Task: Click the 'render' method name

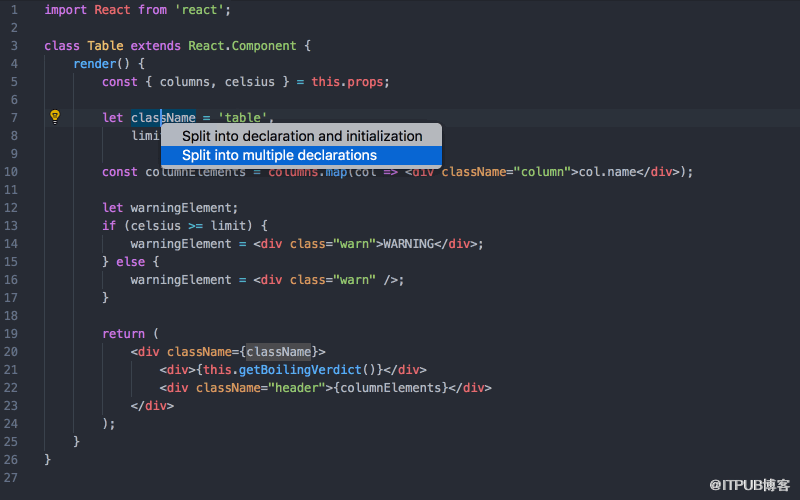Action: pos(95,64)
